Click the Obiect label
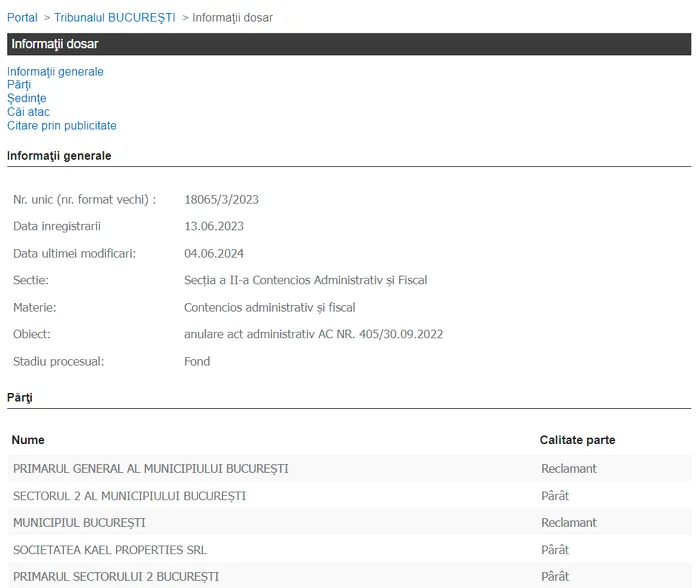This screenshot has width=700, height=588. [x=32, y=334]
